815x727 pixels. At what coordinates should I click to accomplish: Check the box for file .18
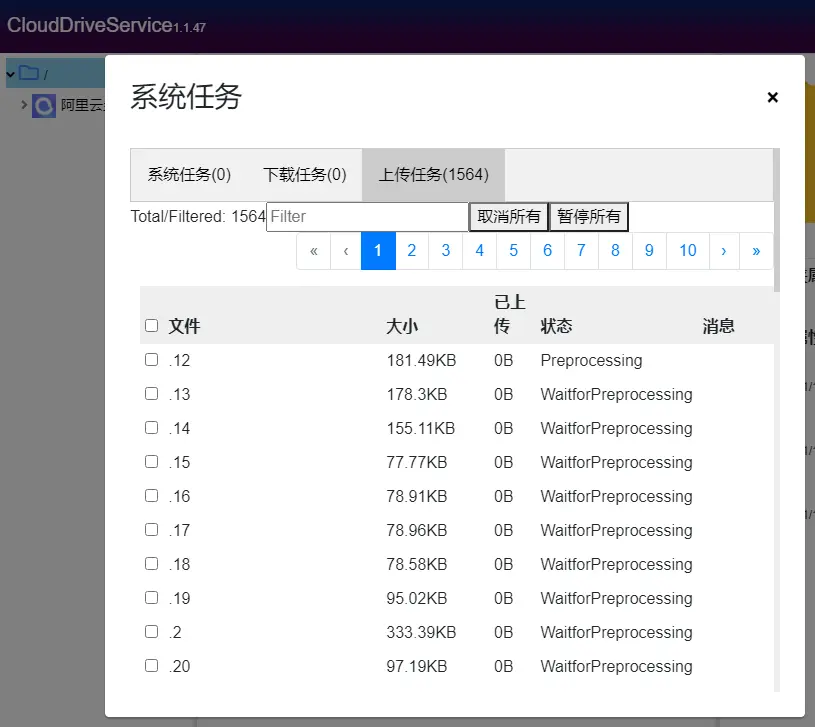151,564
